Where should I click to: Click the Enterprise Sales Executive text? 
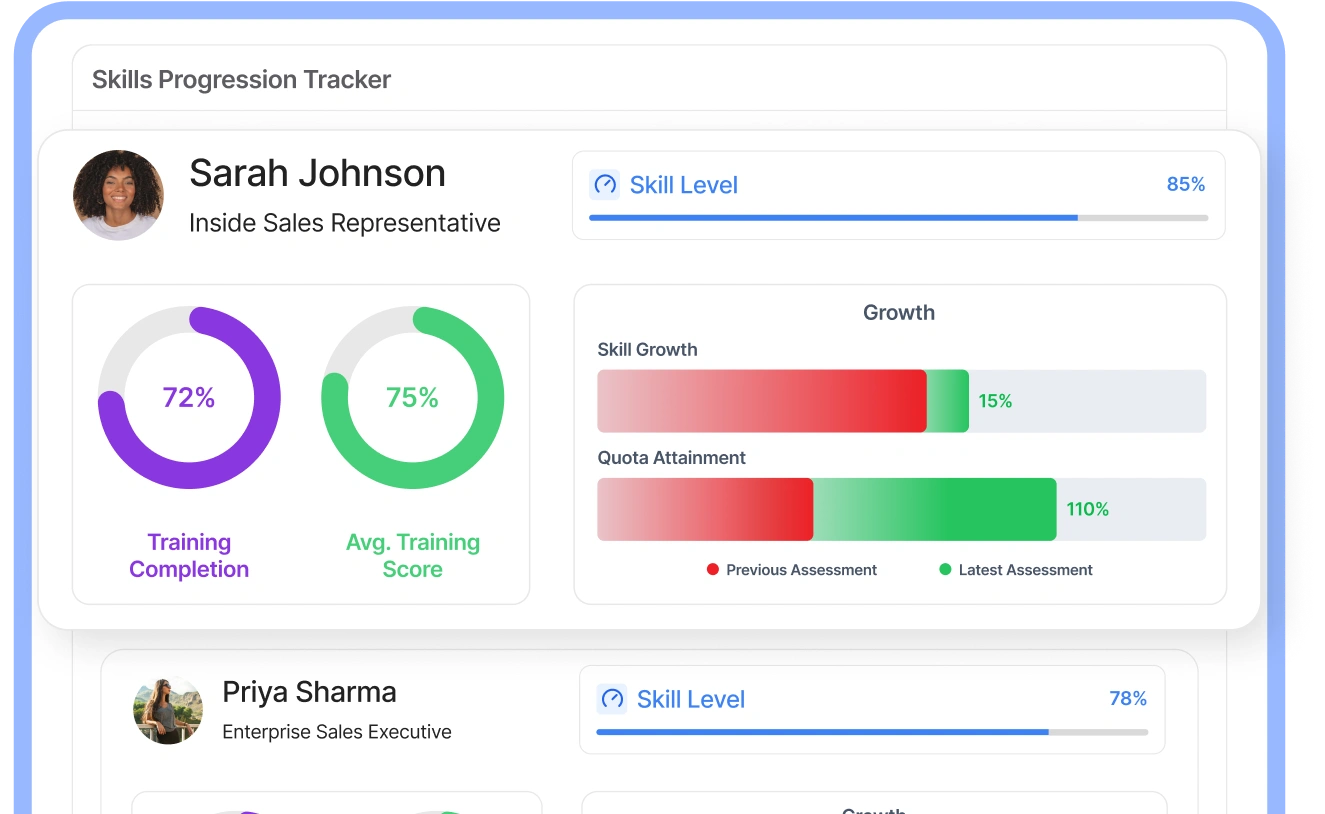337,732
